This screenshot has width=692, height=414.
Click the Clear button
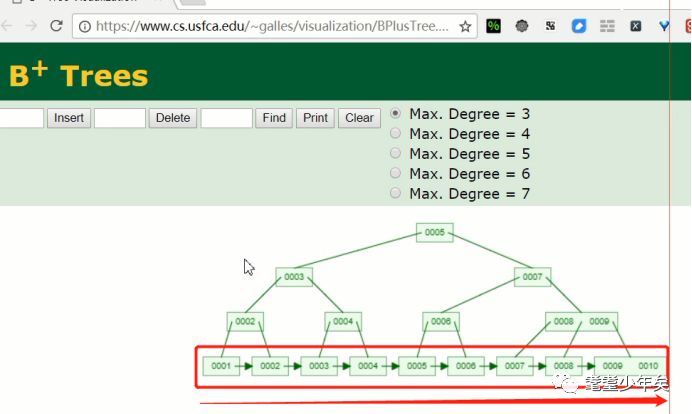(x=359, y=118)
